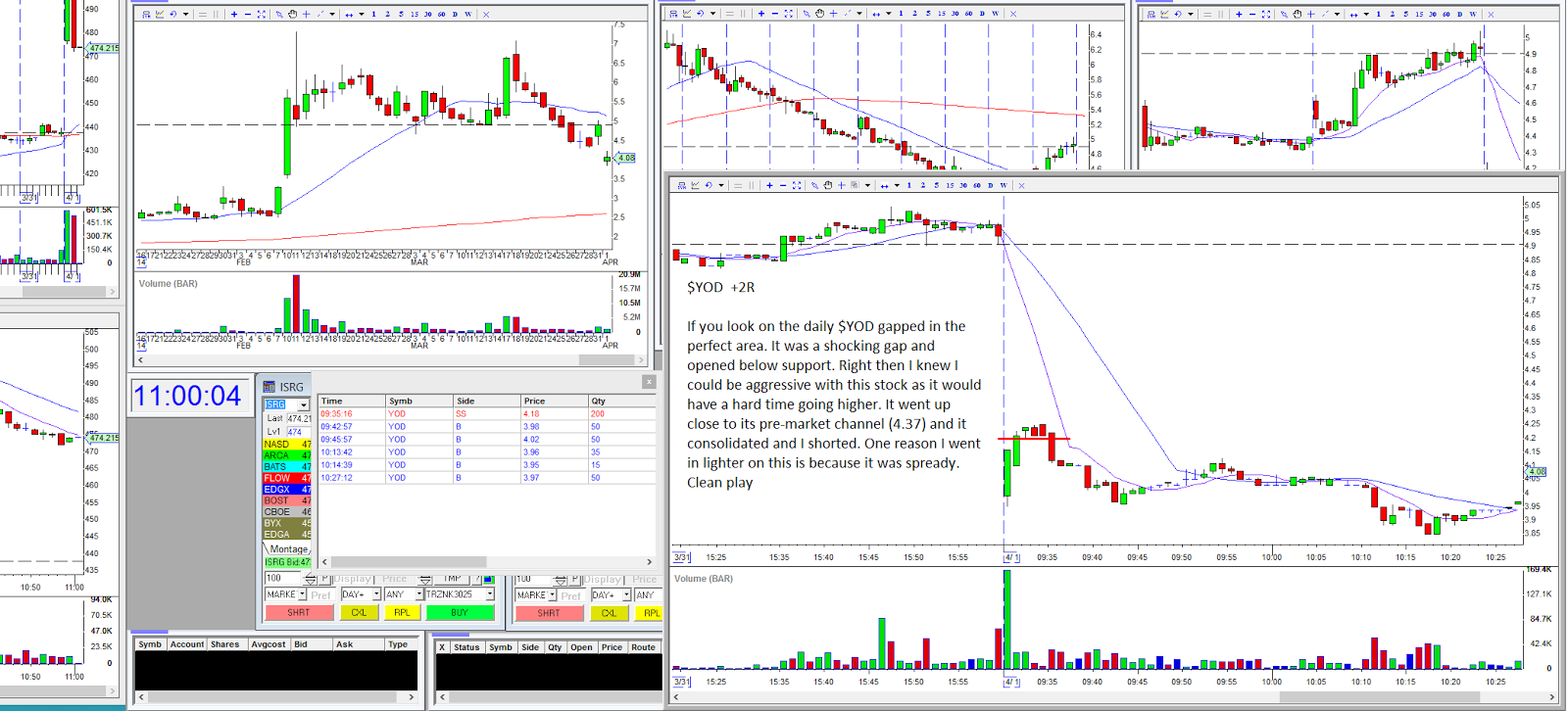Open the TRZNK3025 account dropdown
Viewport: 1568px width, 711px height.
[x=490, y=594]
